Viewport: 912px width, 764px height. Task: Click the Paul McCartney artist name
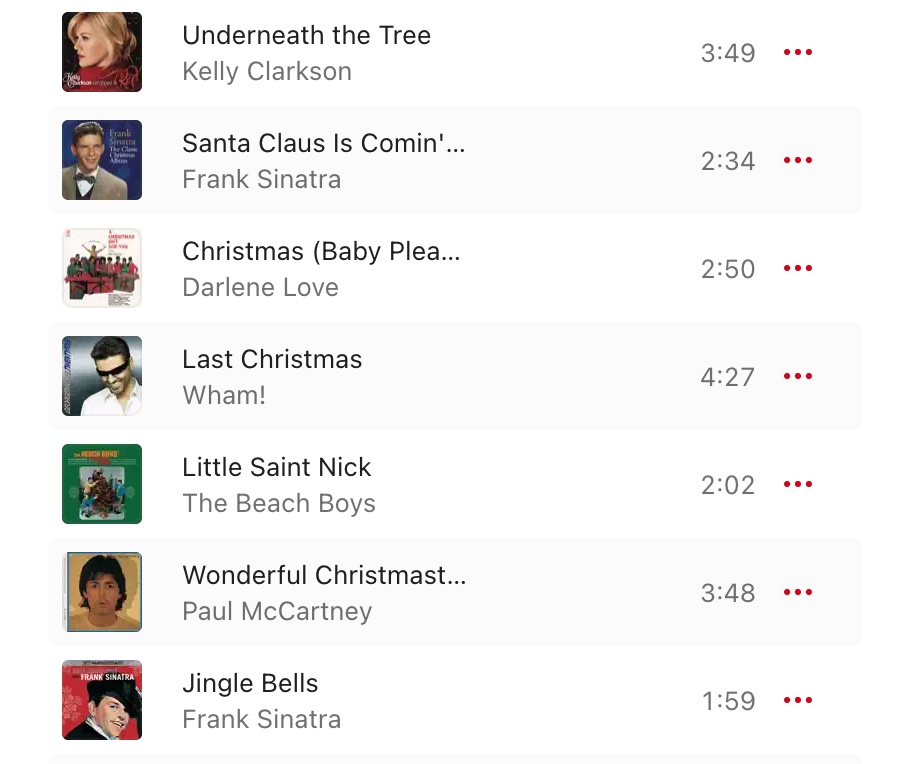(x=277, y=612)
